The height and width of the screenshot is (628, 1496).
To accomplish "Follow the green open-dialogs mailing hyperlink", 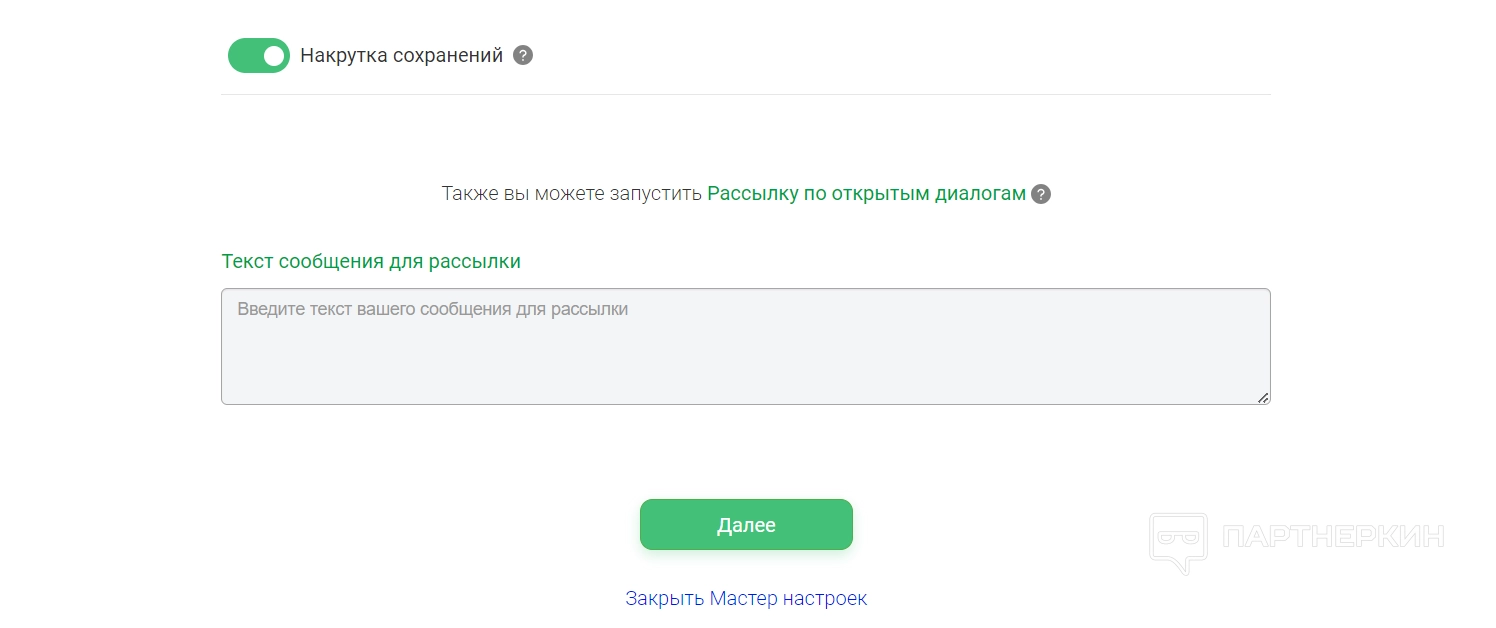I will click(866, 194).
